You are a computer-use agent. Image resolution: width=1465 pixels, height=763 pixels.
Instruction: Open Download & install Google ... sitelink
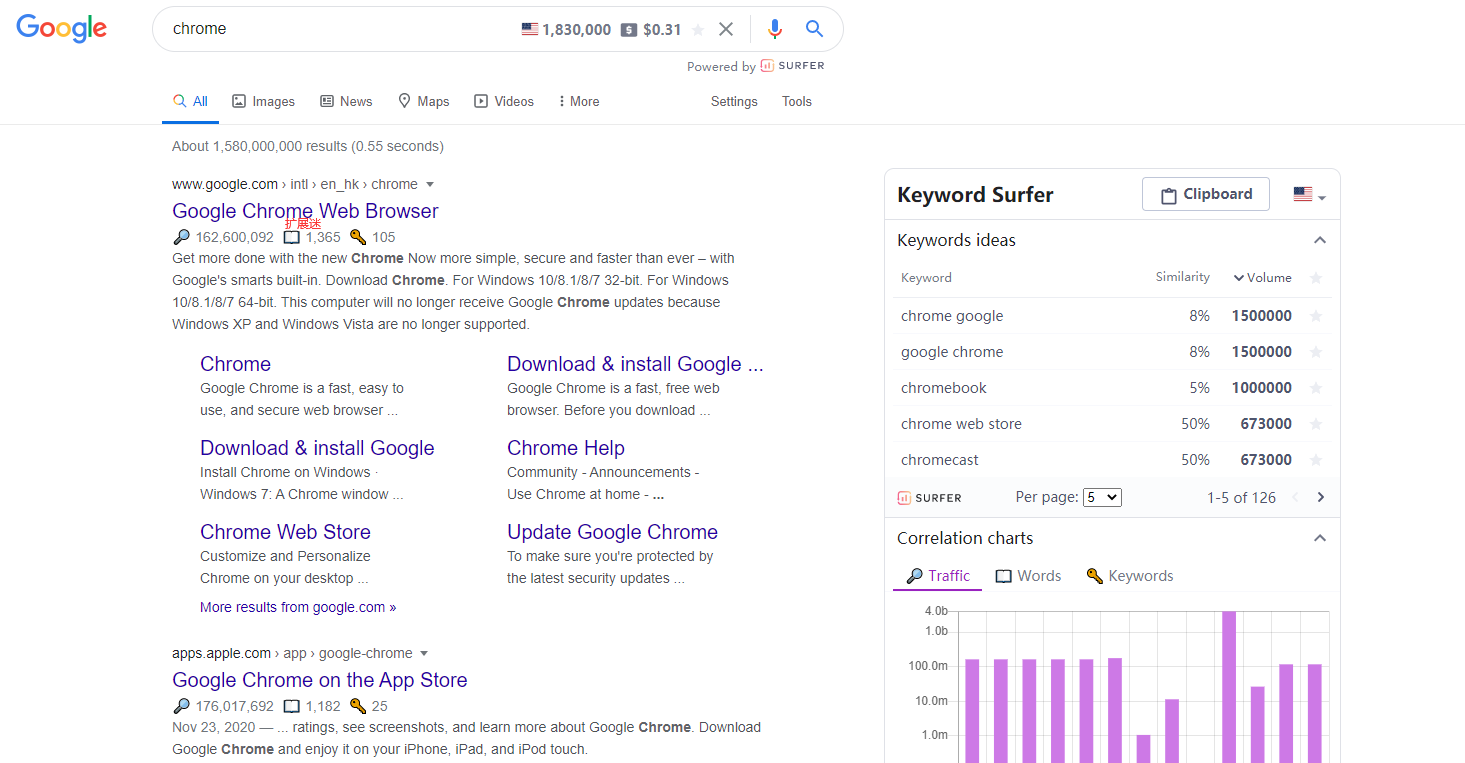point(635,364)
